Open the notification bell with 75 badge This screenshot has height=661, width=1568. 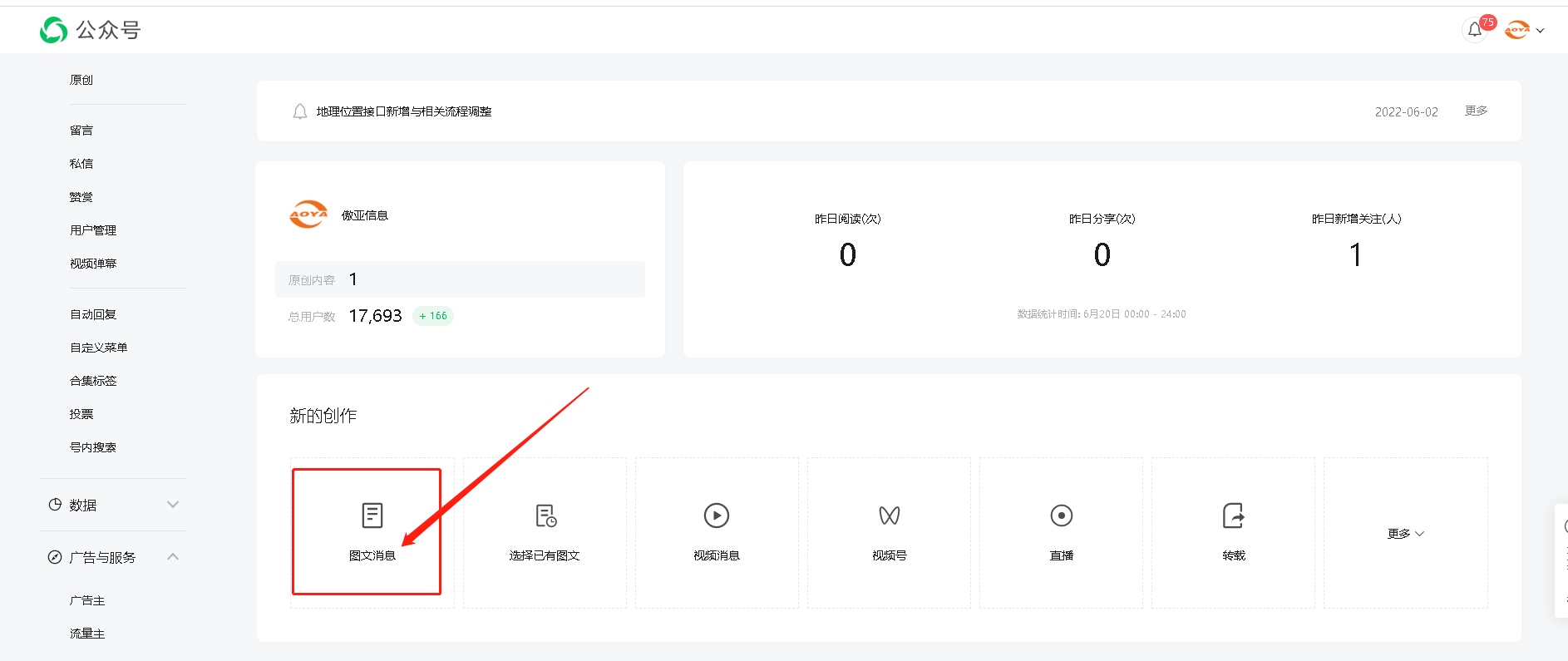(x=1475, y=30)
